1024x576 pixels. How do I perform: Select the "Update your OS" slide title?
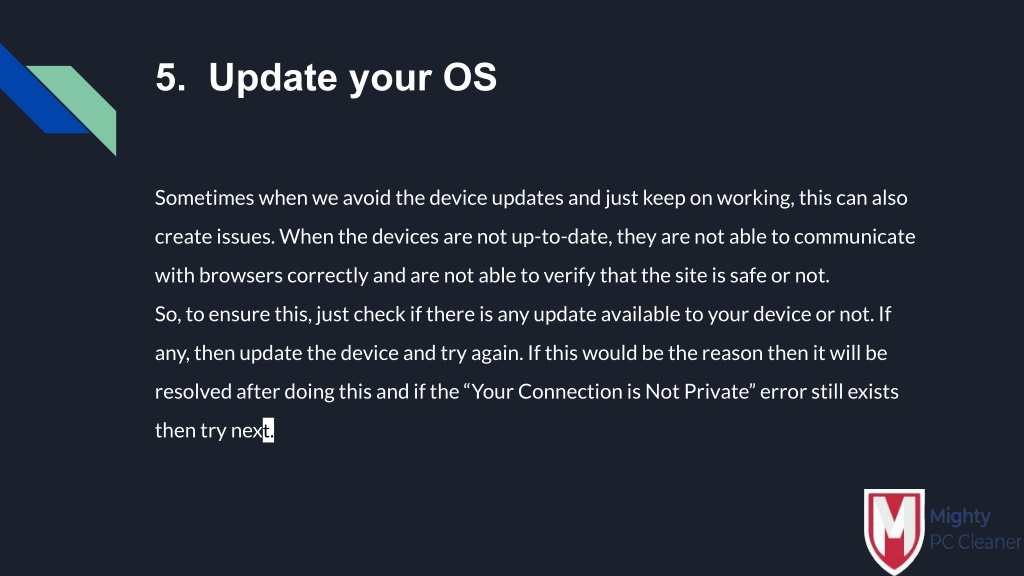click(x=353, y=78)
